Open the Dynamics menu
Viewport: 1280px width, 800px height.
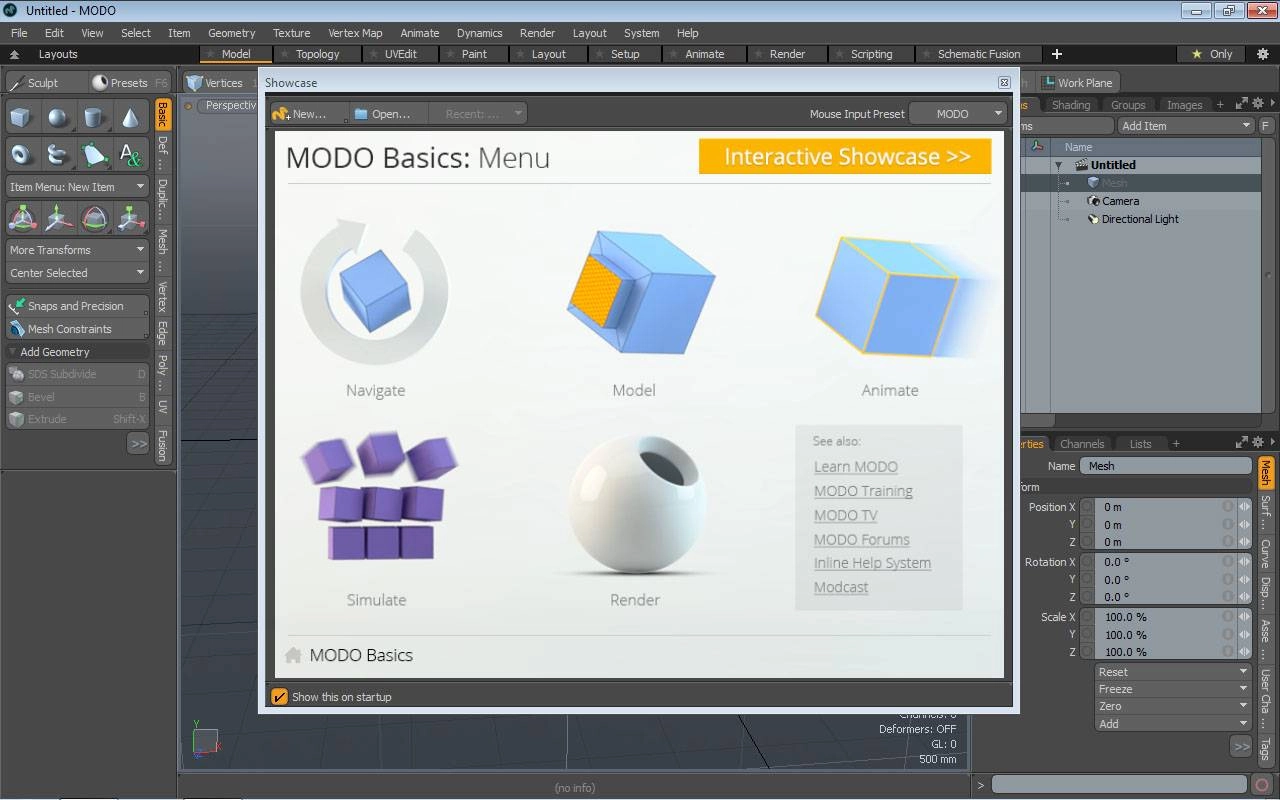coord(479,33)
